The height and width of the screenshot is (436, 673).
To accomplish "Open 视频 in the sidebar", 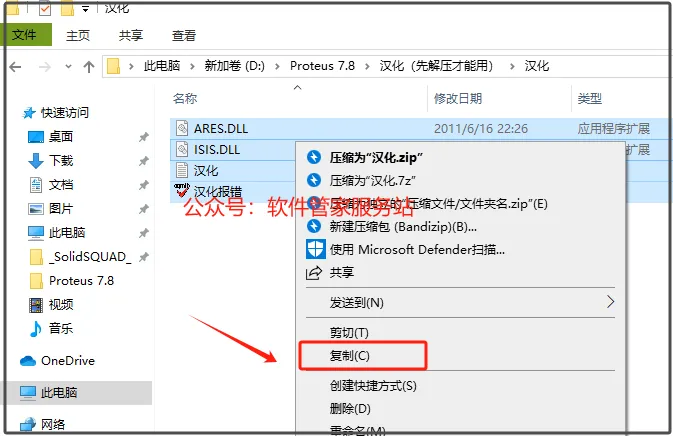I will click(61, 305).
